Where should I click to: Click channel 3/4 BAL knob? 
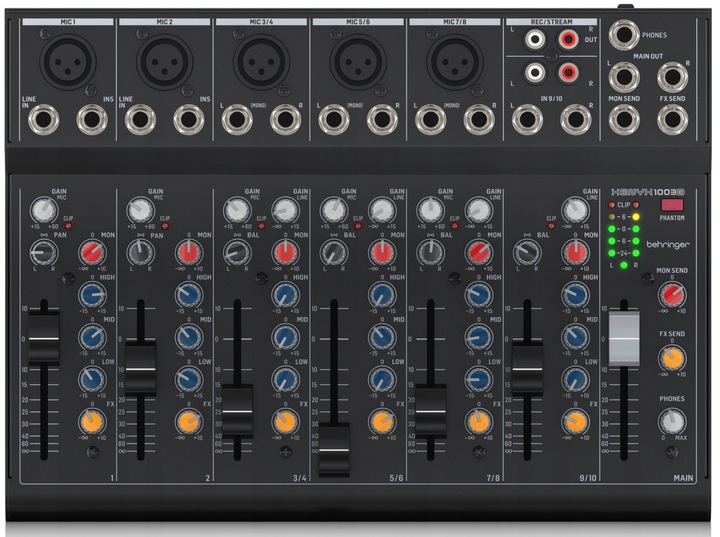(237, 252)
